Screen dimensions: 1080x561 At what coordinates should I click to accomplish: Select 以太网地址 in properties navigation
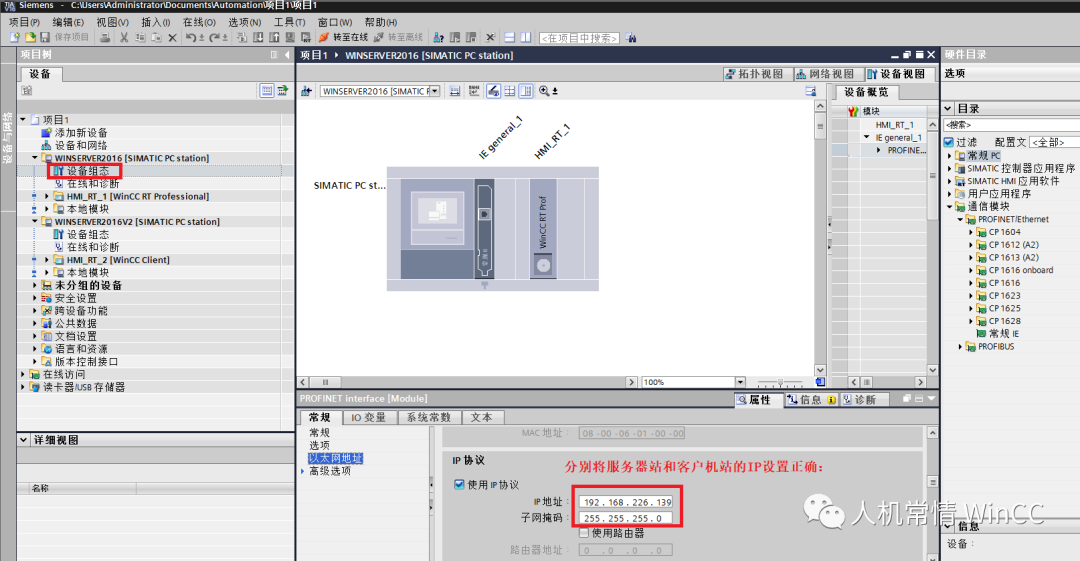pos(335,458)
